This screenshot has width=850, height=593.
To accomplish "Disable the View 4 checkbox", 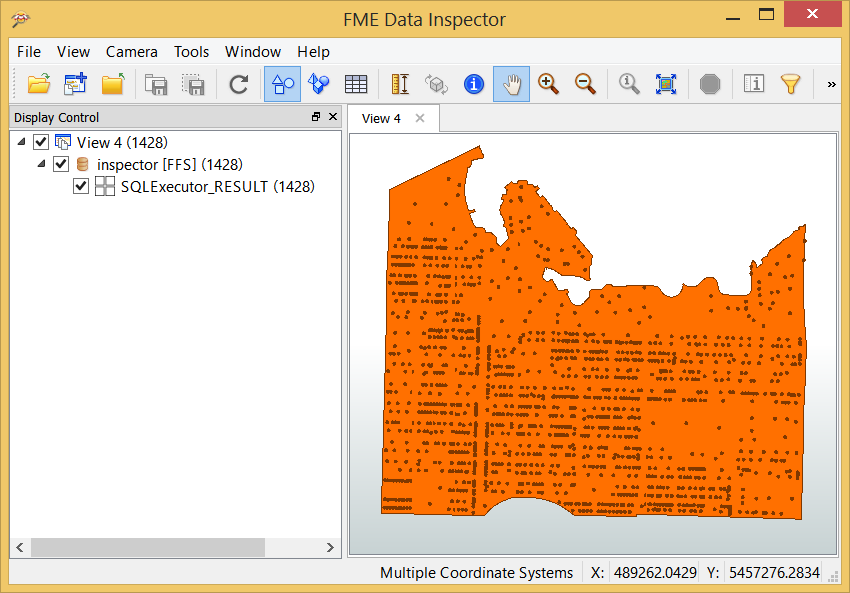I will click(41, 142).
